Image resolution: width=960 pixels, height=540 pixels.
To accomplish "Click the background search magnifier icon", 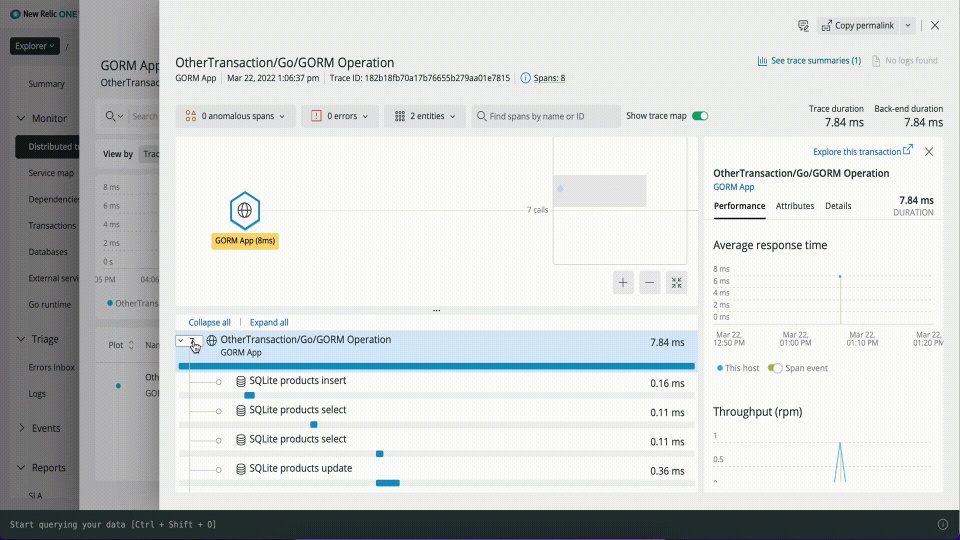I will coord(110,116).
